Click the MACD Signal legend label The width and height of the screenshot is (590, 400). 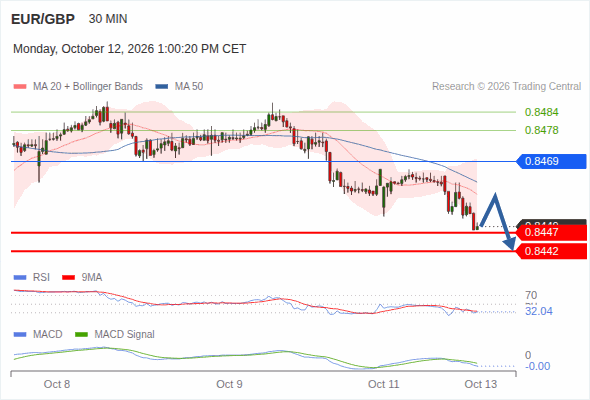point(125,335)
